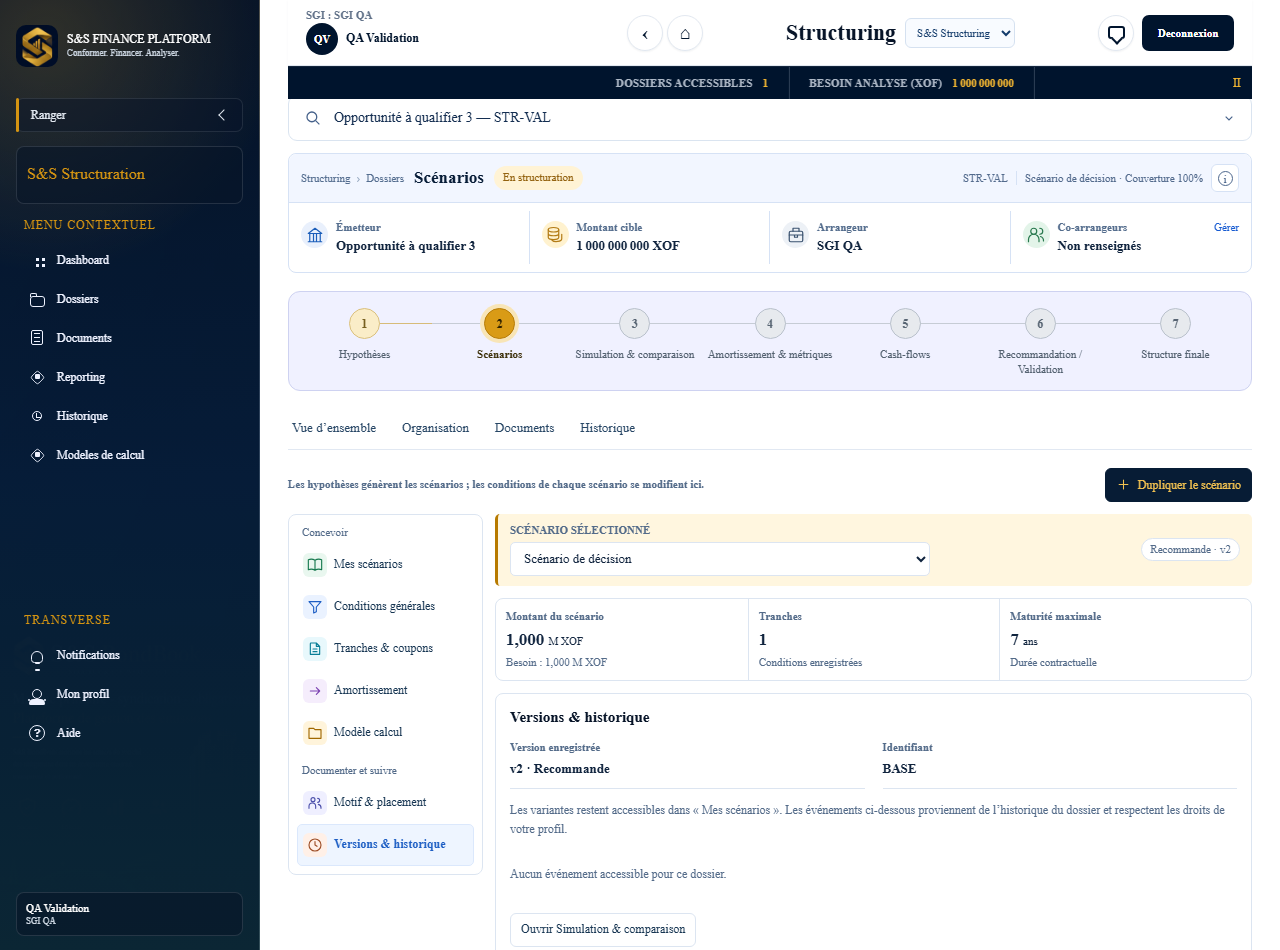Click the Dossiers breadcrumb link

click(x=385, y=178)
